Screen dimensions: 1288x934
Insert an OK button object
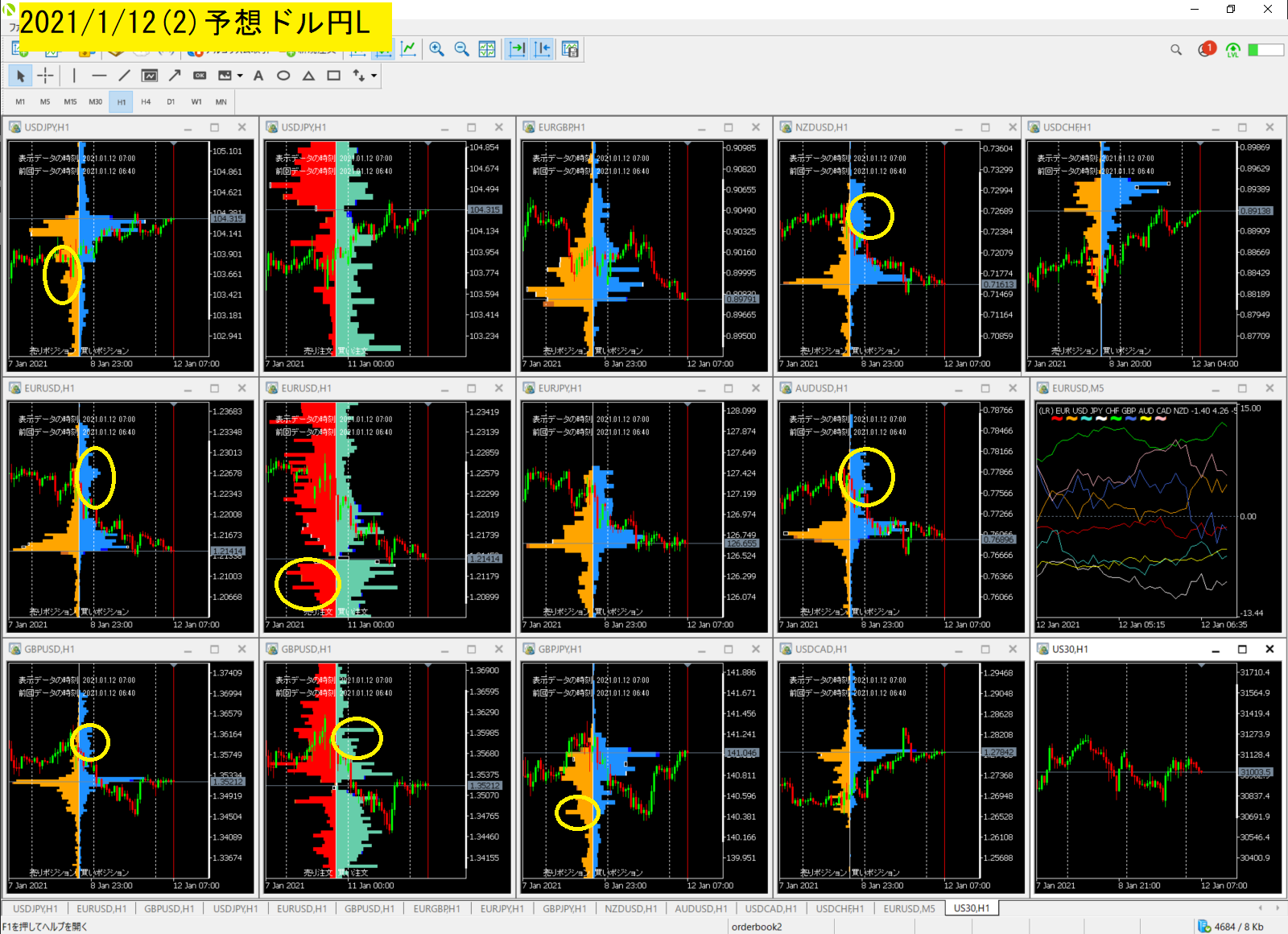[x=200, y=76]
